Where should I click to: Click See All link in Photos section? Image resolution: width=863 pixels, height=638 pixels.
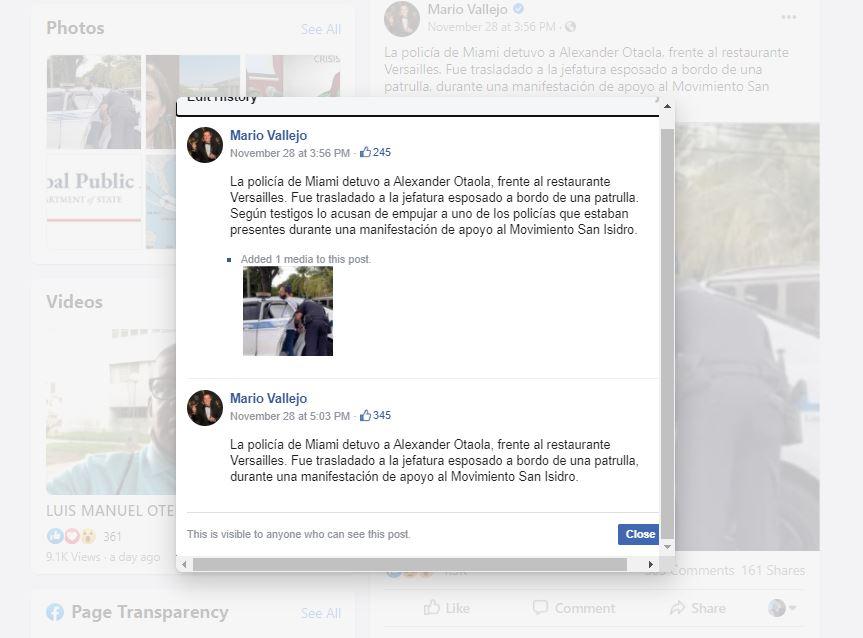click(321, 29)
